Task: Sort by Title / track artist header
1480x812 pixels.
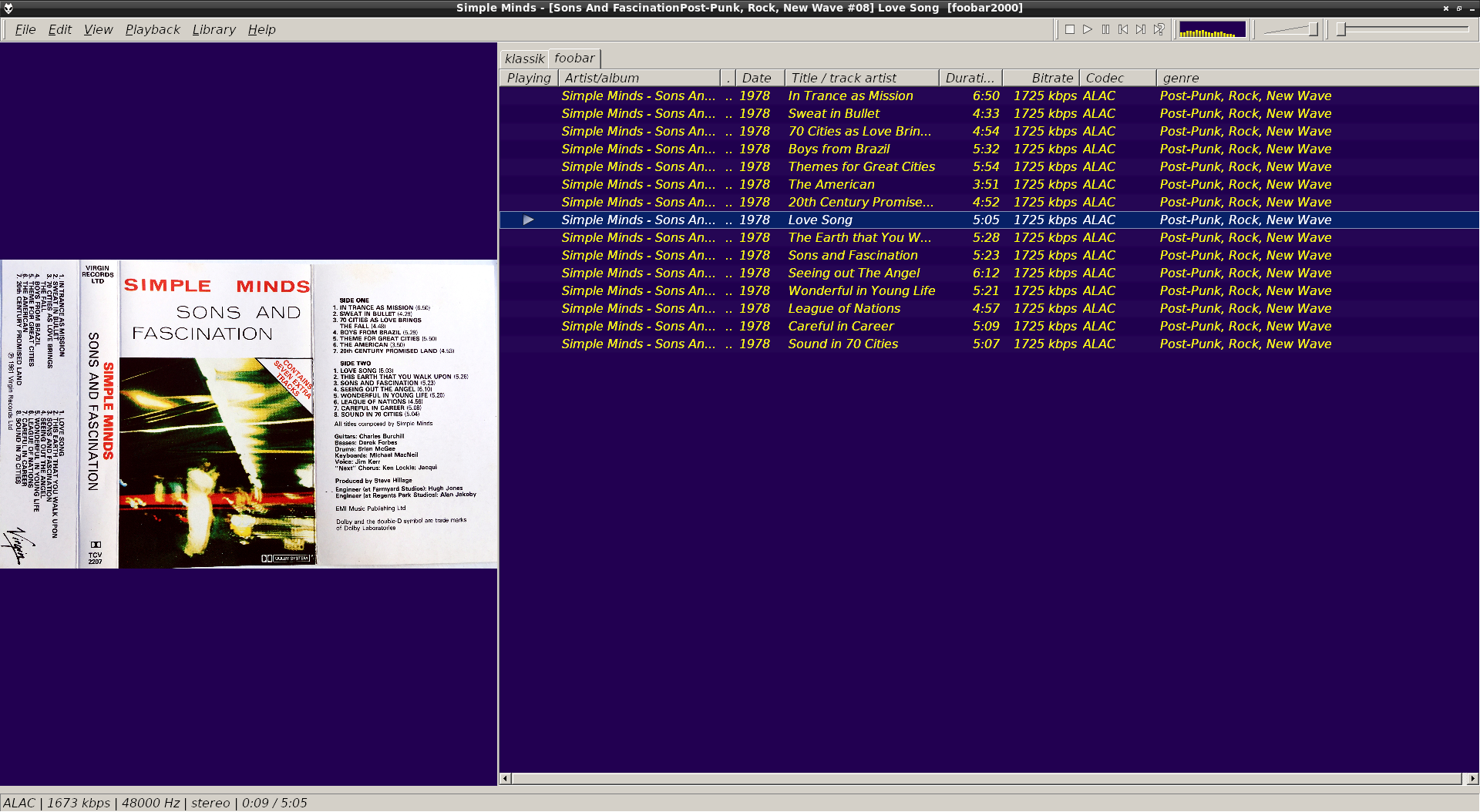Action: [x=862, y=78]
